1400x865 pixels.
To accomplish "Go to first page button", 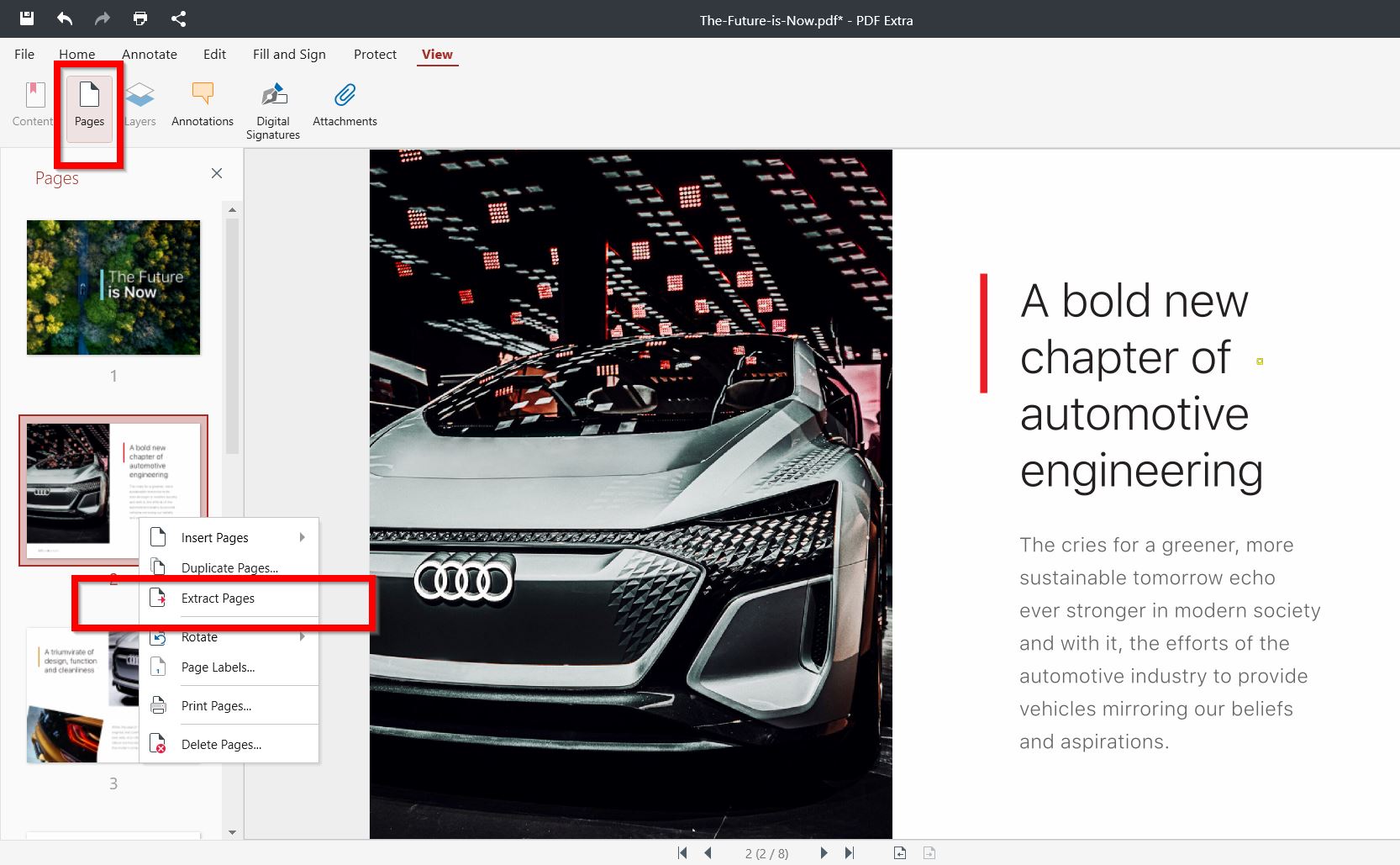I will [x=682, y=852].
